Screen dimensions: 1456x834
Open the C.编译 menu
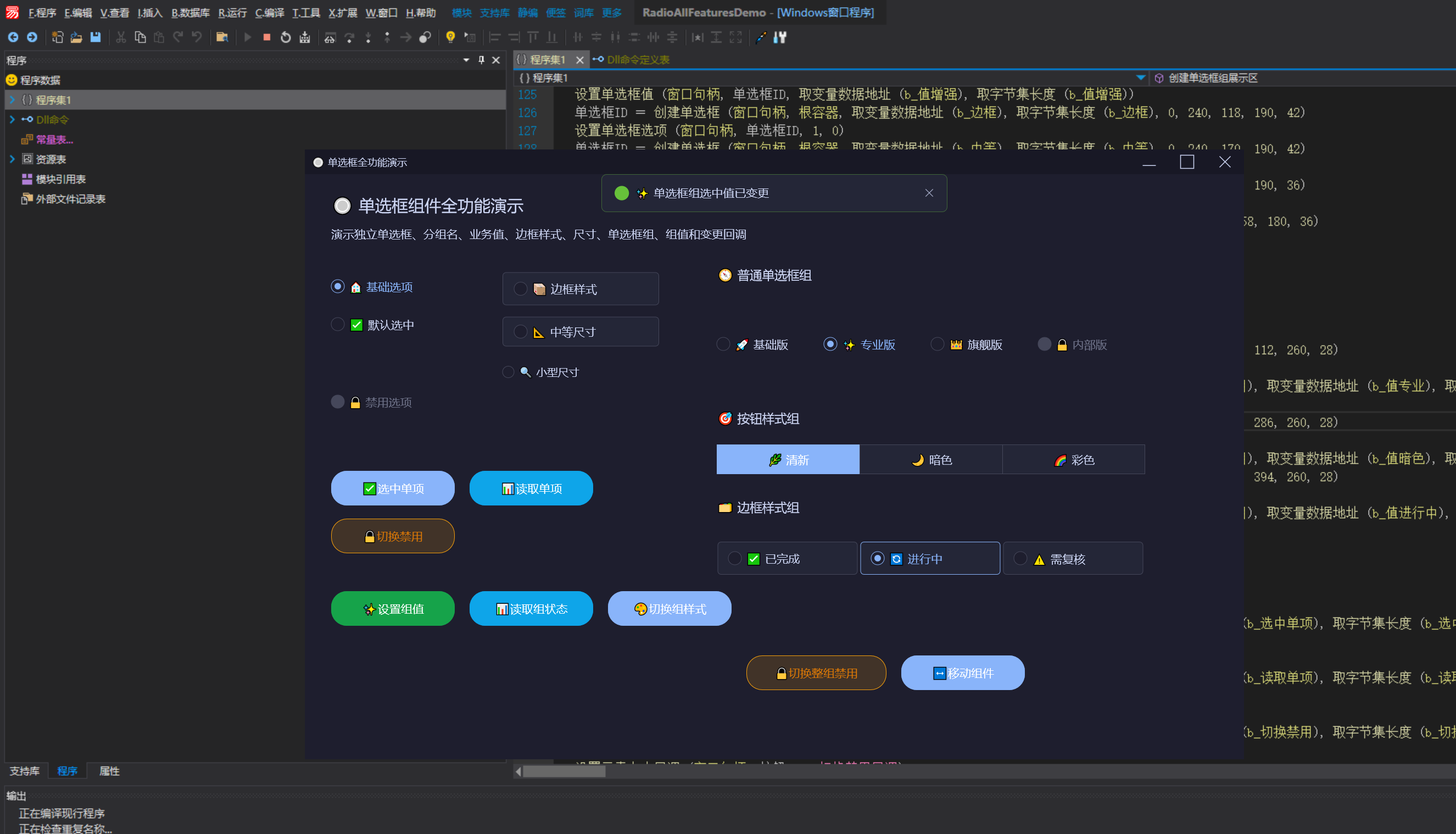270,13
